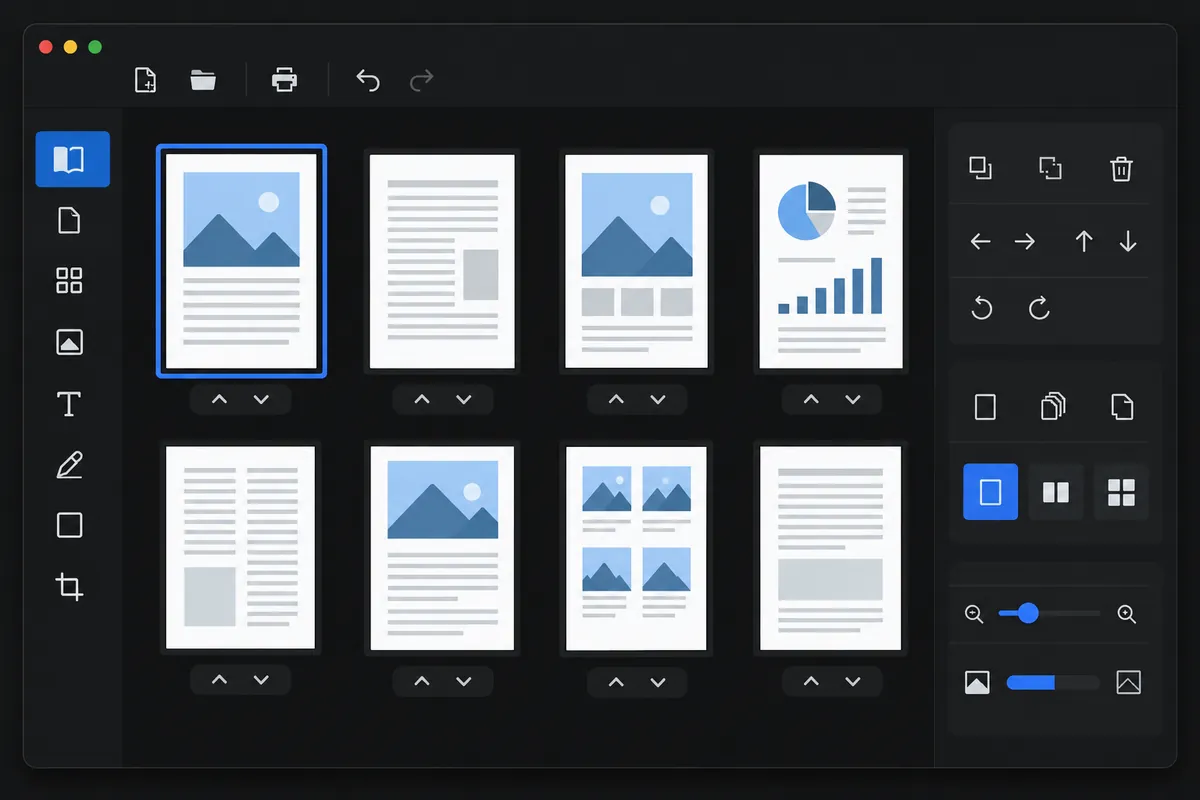1200x800 pixels.
Task: Open a file with the folder icon
Action: [203, 80]
